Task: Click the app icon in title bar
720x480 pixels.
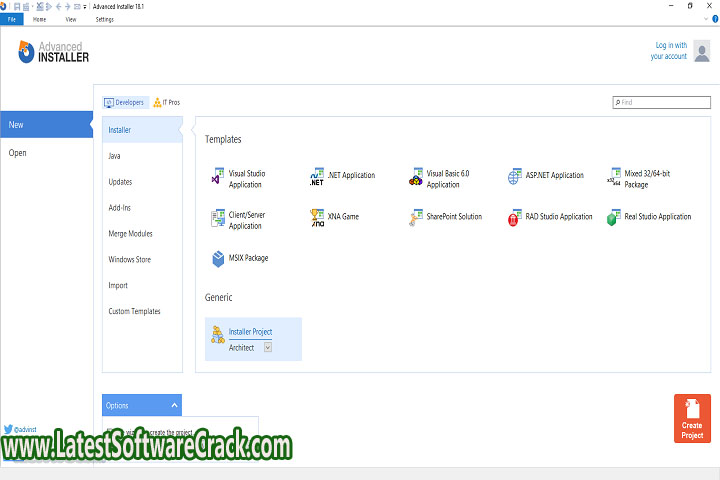Action: pos(3,6)
